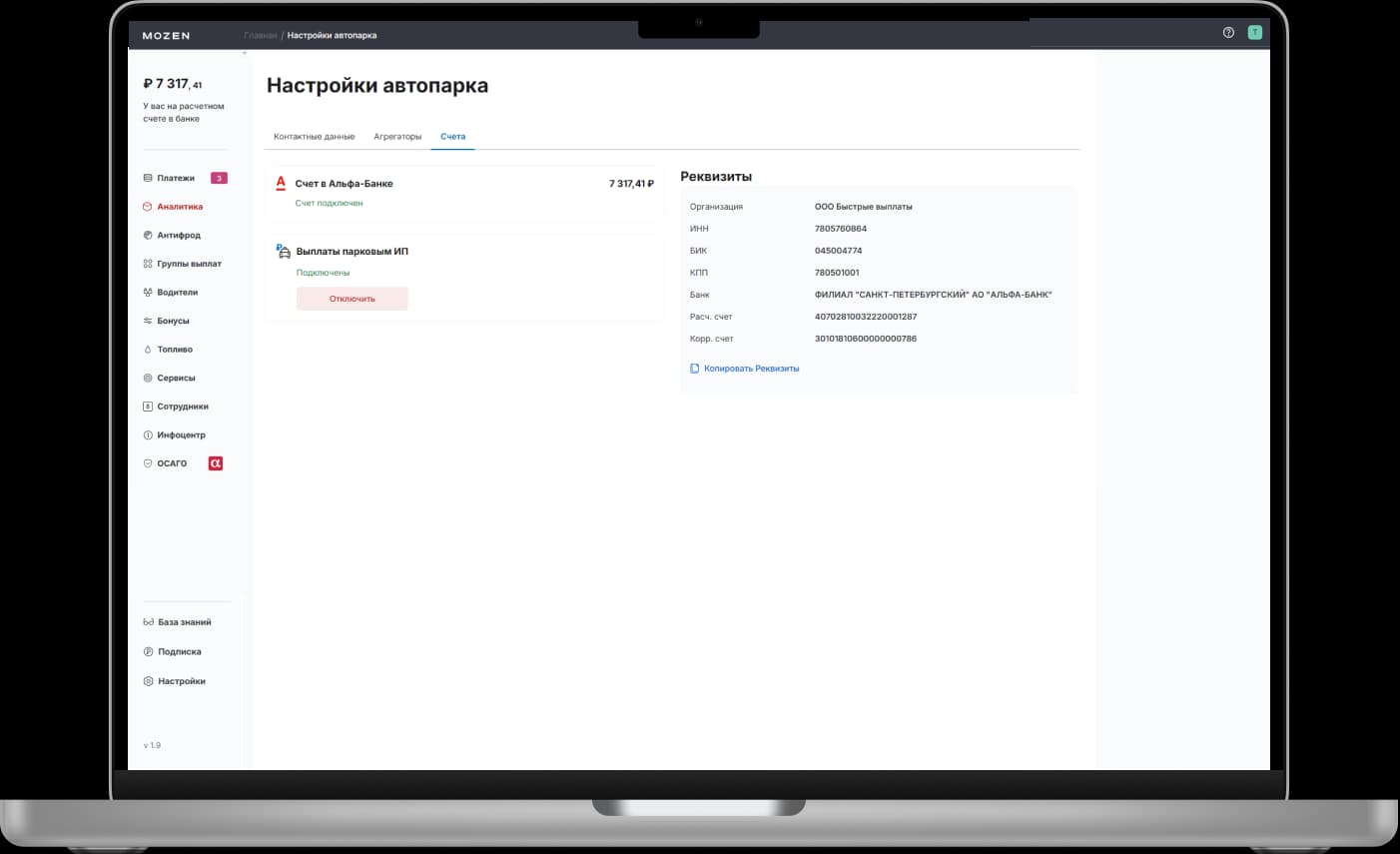Open the green user avatar
Image resolution: width=1400 pixels, height=854 pixels.
[1255, 33]
